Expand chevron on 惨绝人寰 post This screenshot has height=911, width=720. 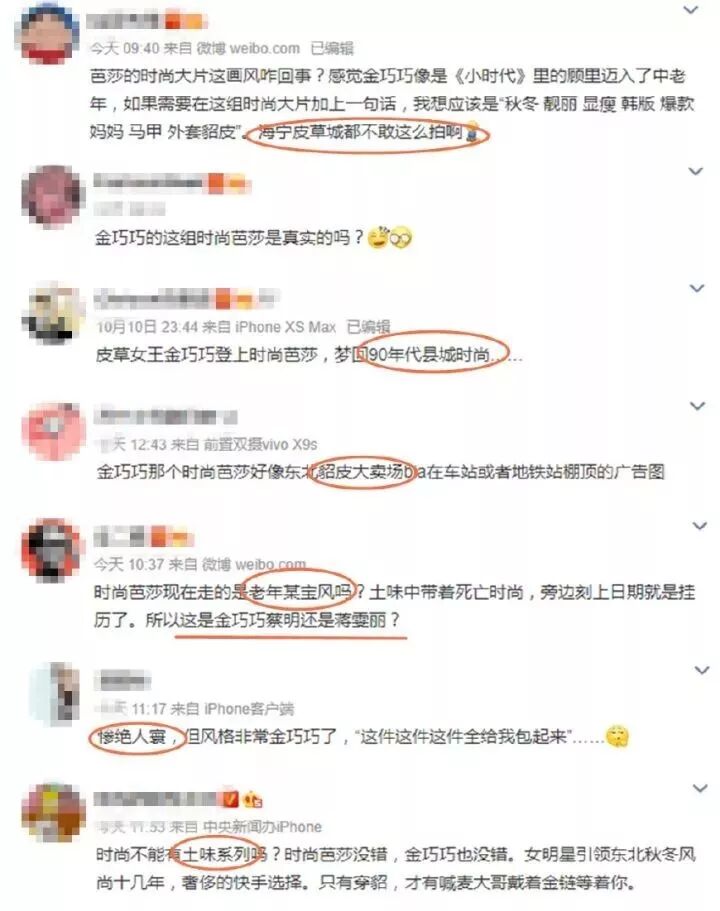pyautogui.click(x=702, y=670)
